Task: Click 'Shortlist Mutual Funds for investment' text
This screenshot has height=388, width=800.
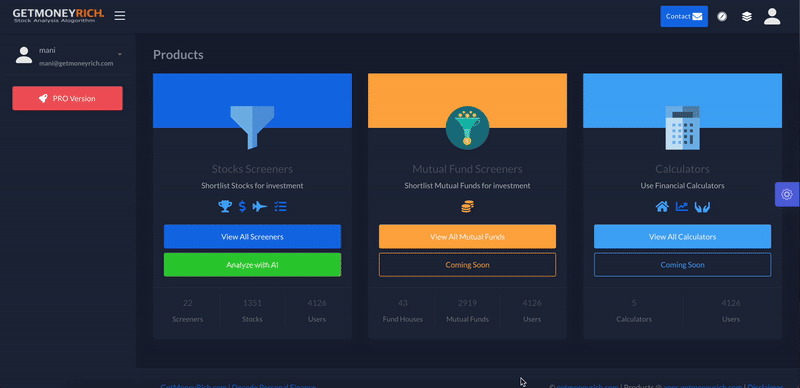Action: tap(467, 186)
